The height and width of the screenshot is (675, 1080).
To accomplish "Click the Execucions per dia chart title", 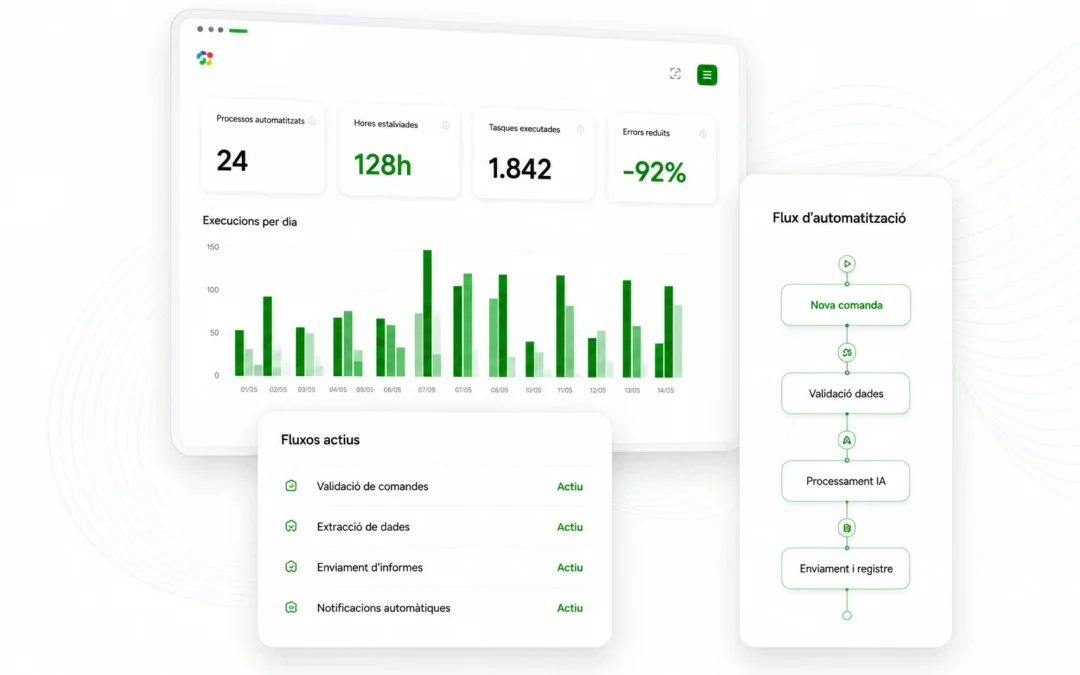I will coord(249,221).
